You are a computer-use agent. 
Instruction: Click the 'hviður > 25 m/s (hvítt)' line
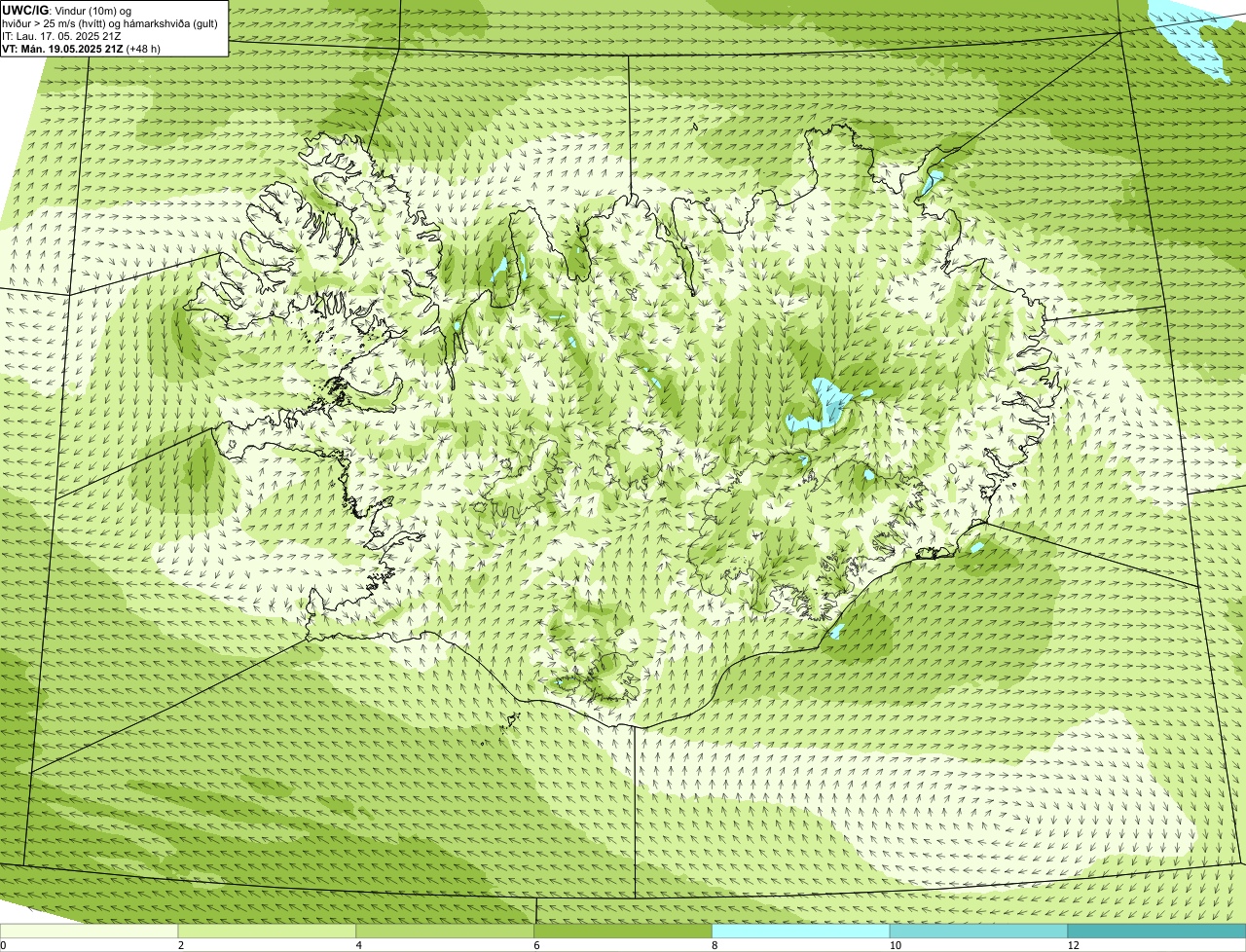pyautogui.click(x=110, y=23)
